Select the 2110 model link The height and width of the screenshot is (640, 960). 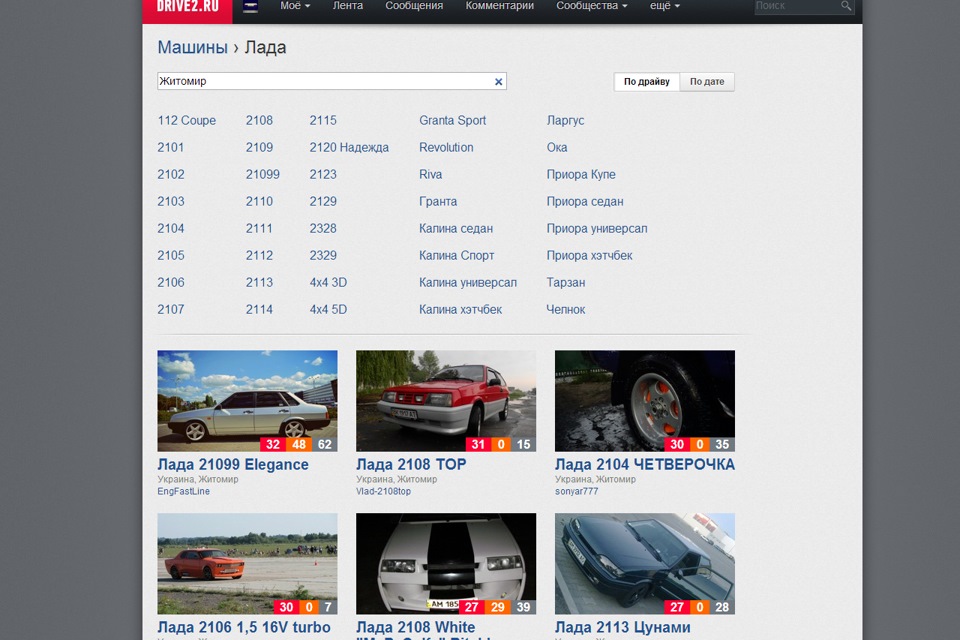click(260, 201)
